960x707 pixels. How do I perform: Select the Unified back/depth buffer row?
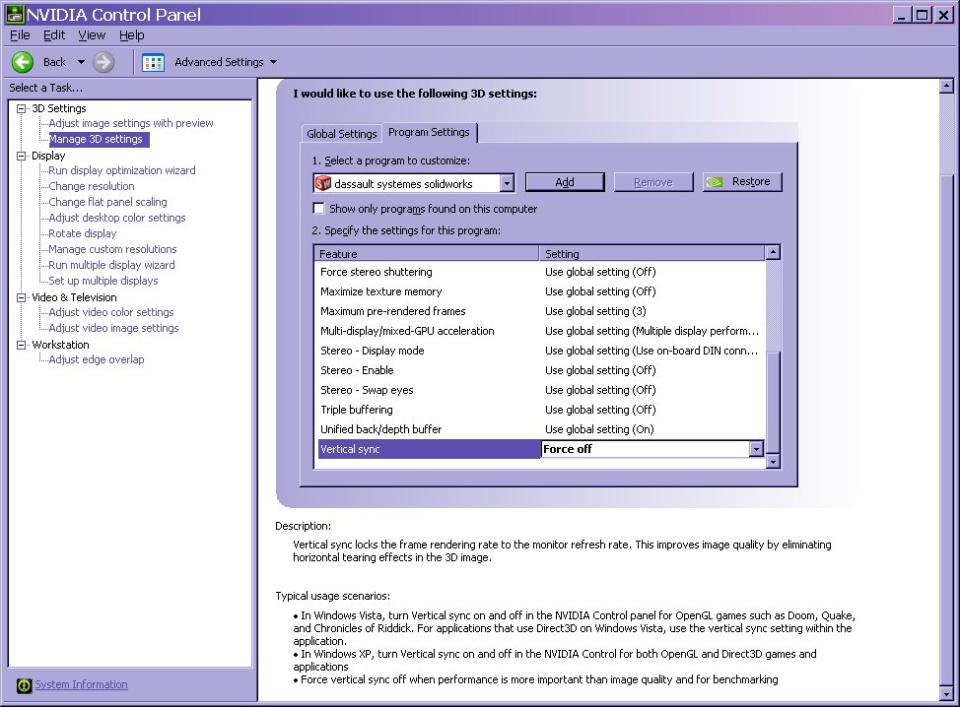(x=540, y=429)
